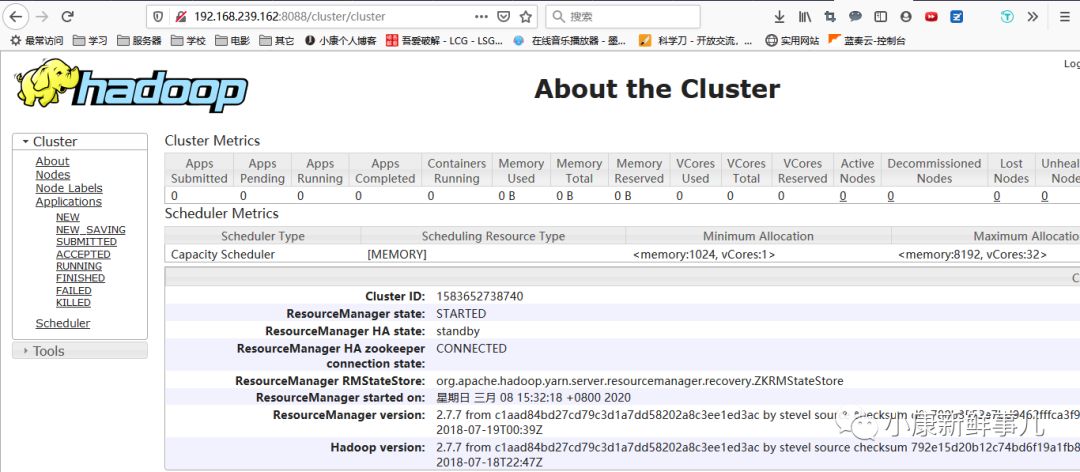The image size is (1080, 472).
Task: Open the 学校 bookmarks folder
Action: [x=188, y=41]
